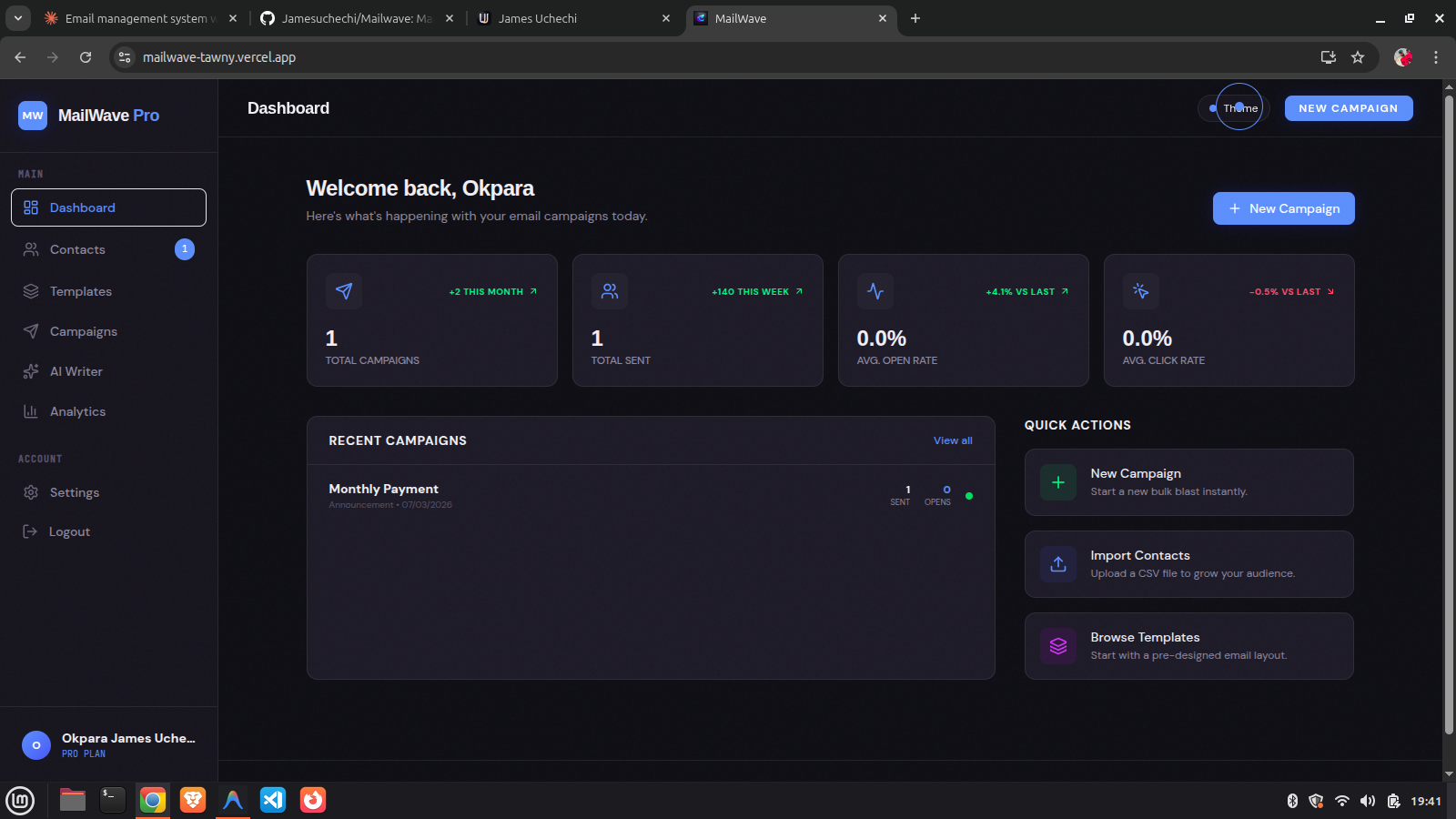The width and height of the screenshot is (1456, 819).
Task: Click the MW logo icon in sidebar
Action: [33, 116]
